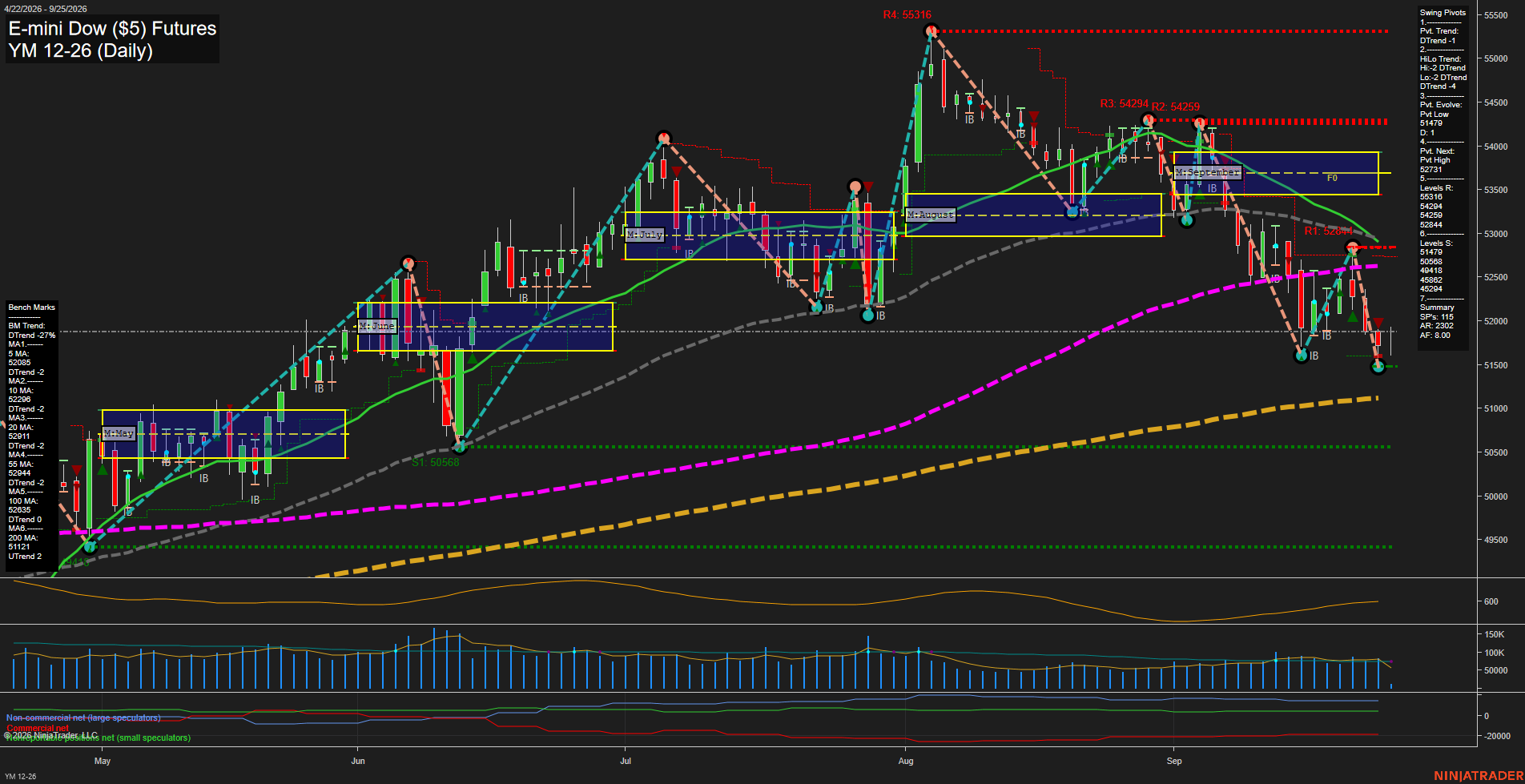Screen dimensions: 1525x784
Task: Select the M:August monthly range label
Action: [x=931, y=215]
